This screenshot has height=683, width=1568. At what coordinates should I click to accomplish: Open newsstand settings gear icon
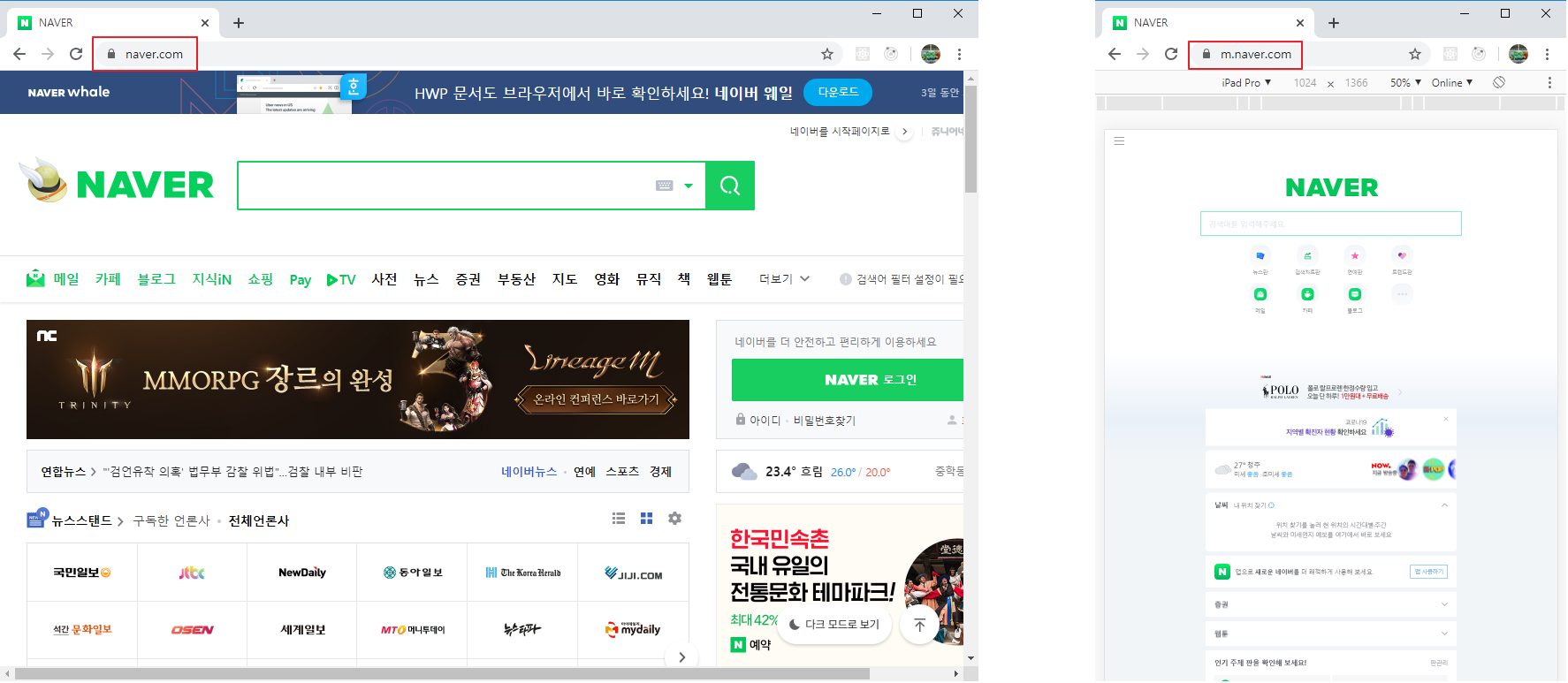(x=675, y=519)
